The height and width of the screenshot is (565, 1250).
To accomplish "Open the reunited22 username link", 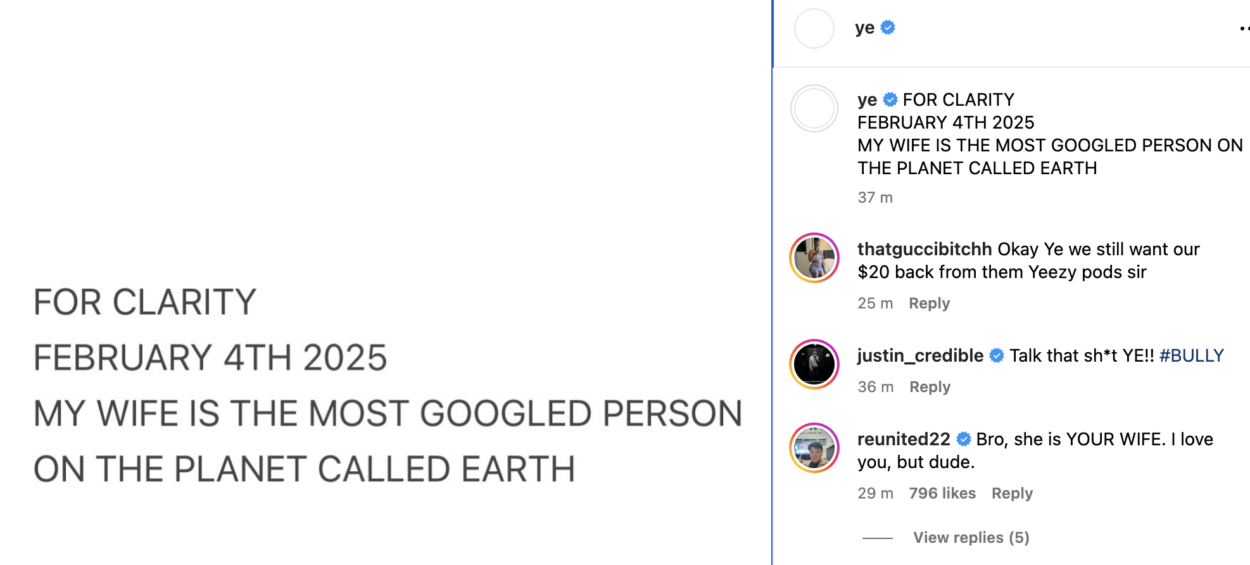I will [x=904, y=440].
